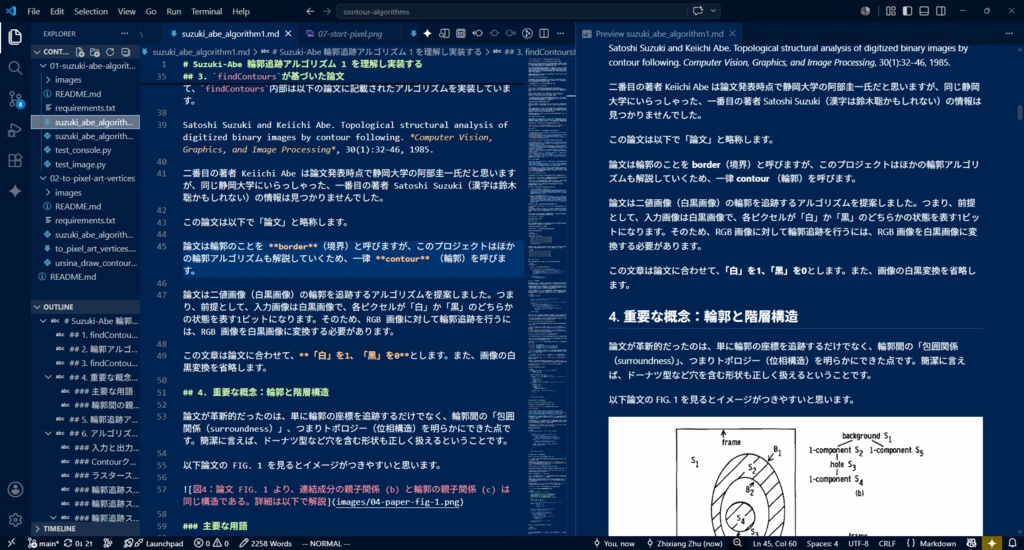Collapse the 02-to-pixel-art-vertices folder
1024x550 pixels.
coord(43,178)
